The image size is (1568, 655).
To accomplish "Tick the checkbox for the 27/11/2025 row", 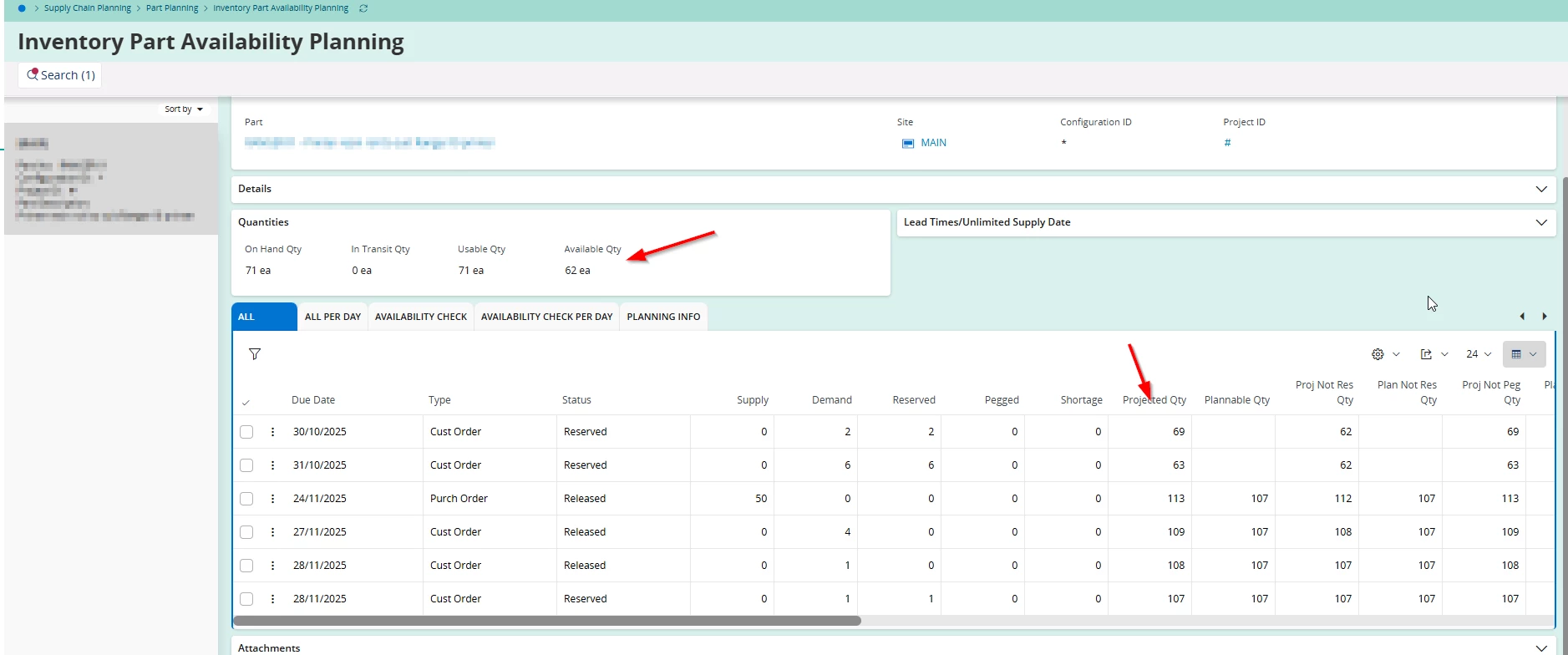I will [246, 532].
